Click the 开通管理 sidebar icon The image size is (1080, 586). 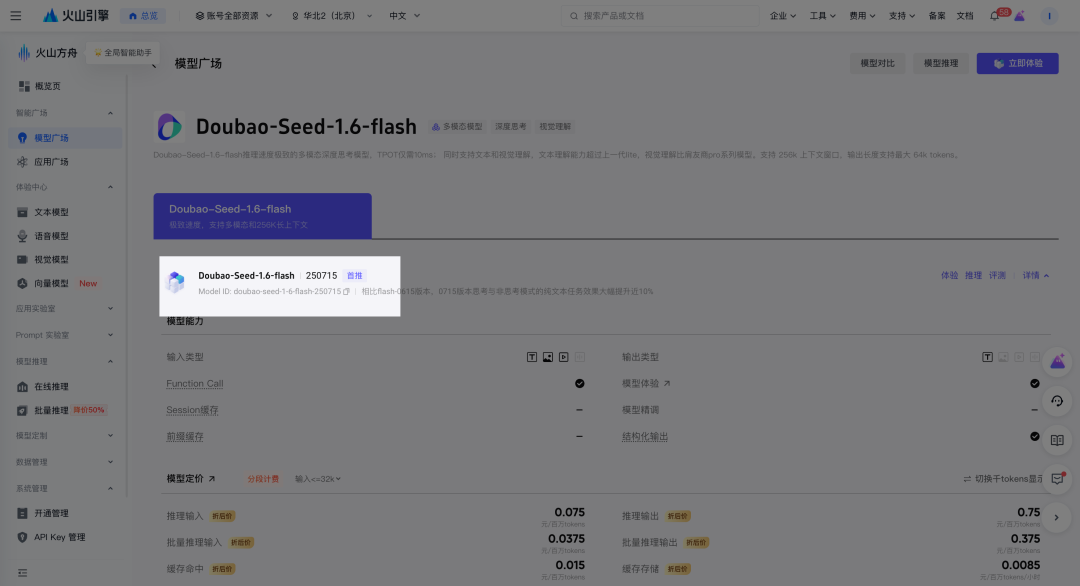(22, 514)
